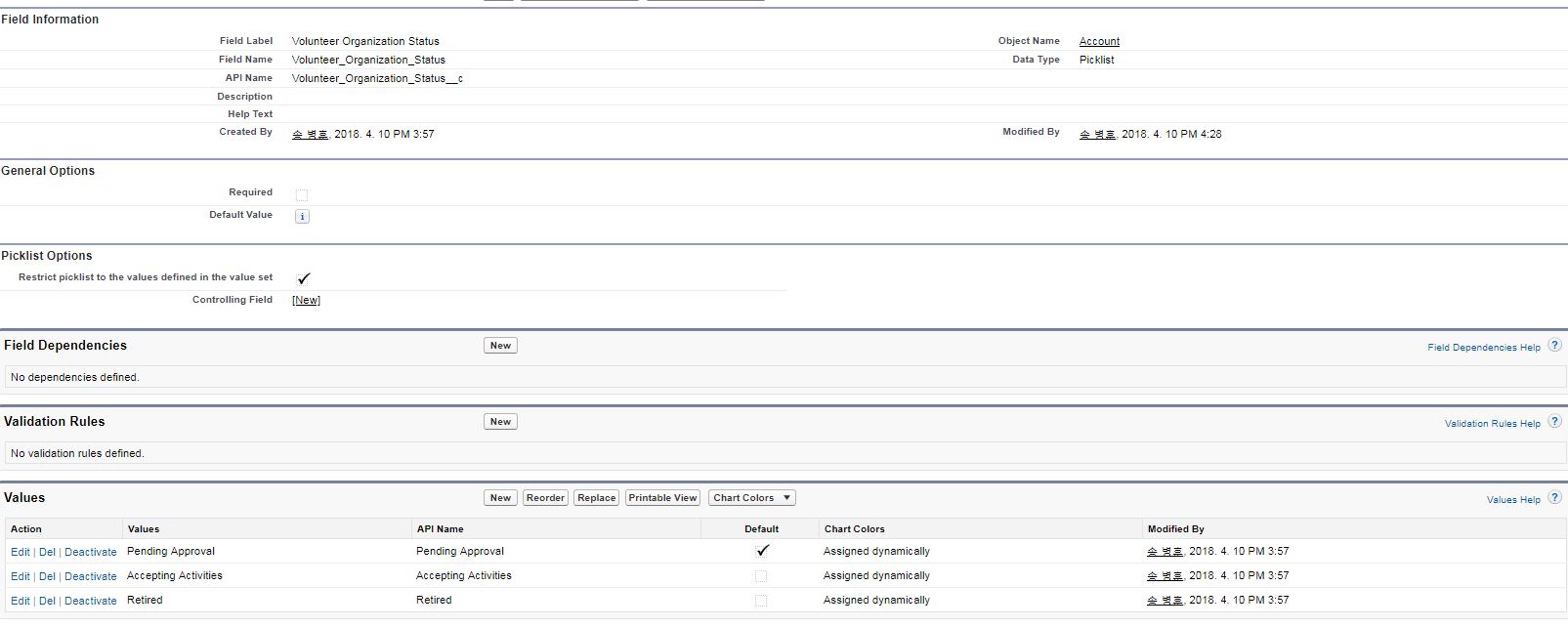Screen dimensions: 1568x628
Task: Click 'No validation rules defined.' message
Action: pos(77,453)
